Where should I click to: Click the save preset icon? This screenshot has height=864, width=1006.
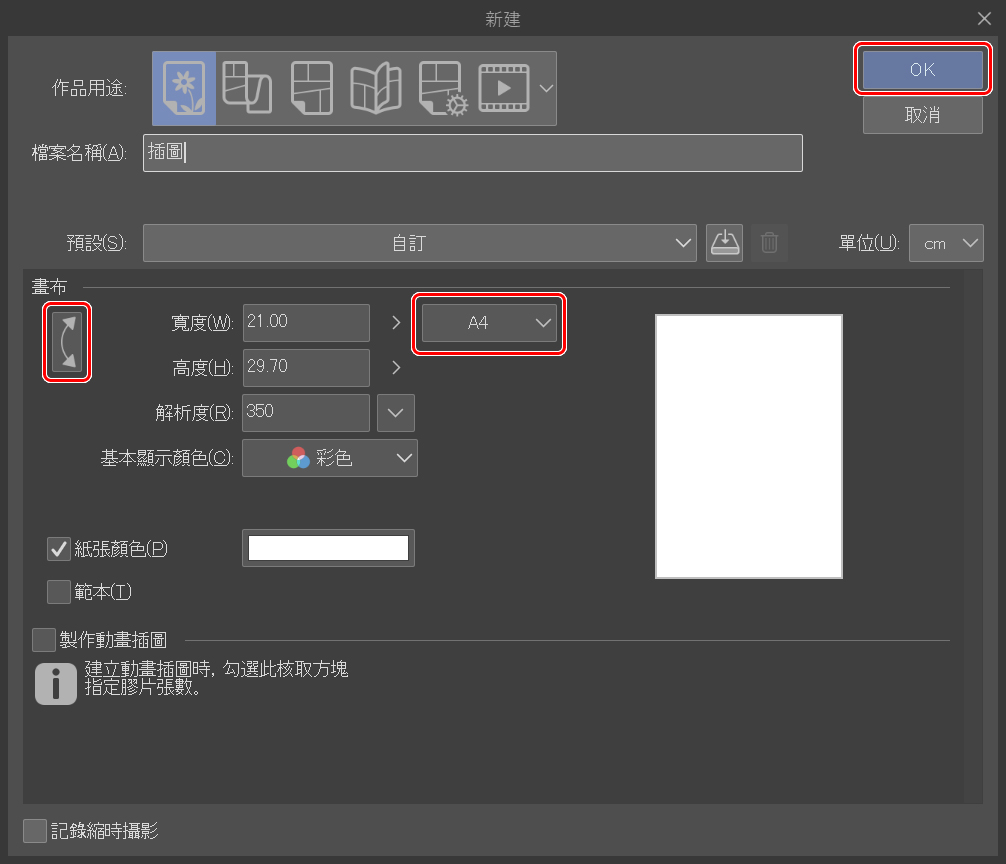coord(724,243)
